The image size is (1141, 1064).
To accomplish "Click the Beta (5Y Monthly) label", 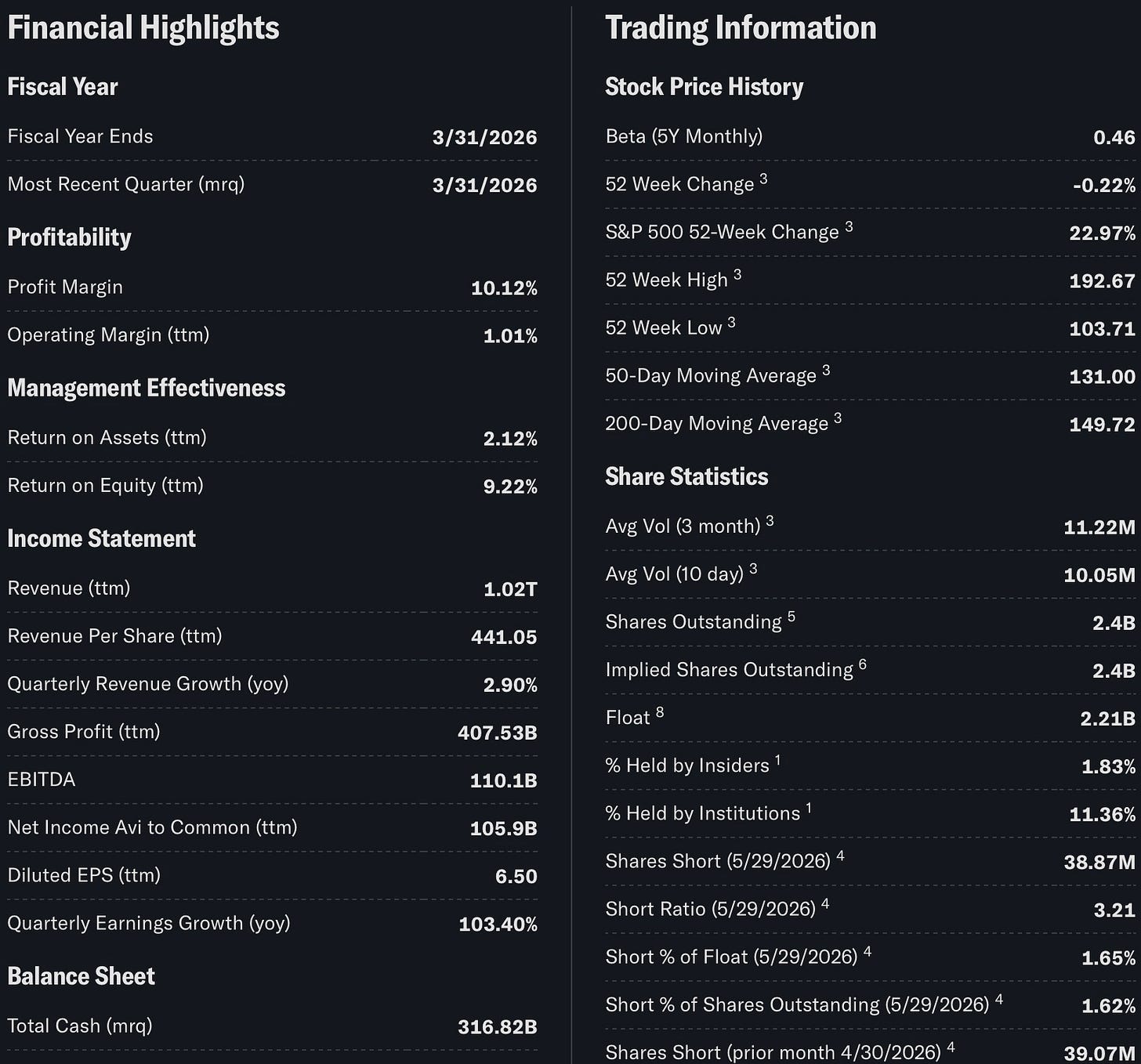I will click(x=684, y=136).
